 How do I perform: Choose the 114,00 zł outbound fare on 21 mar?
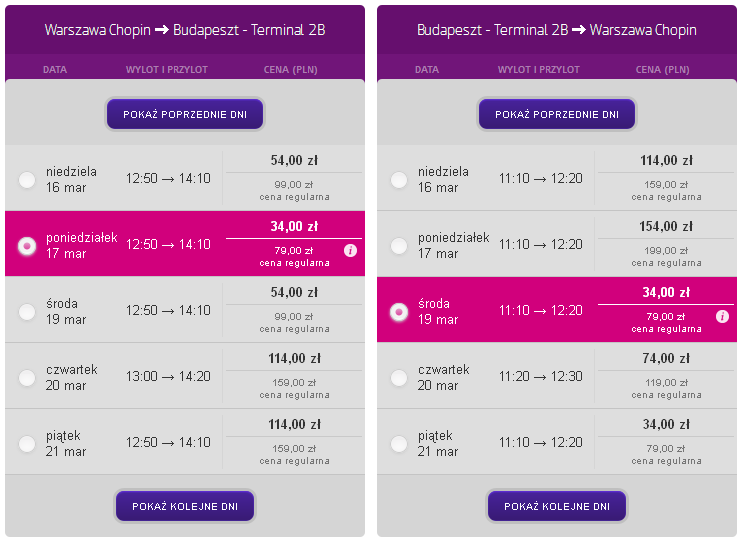294,424
